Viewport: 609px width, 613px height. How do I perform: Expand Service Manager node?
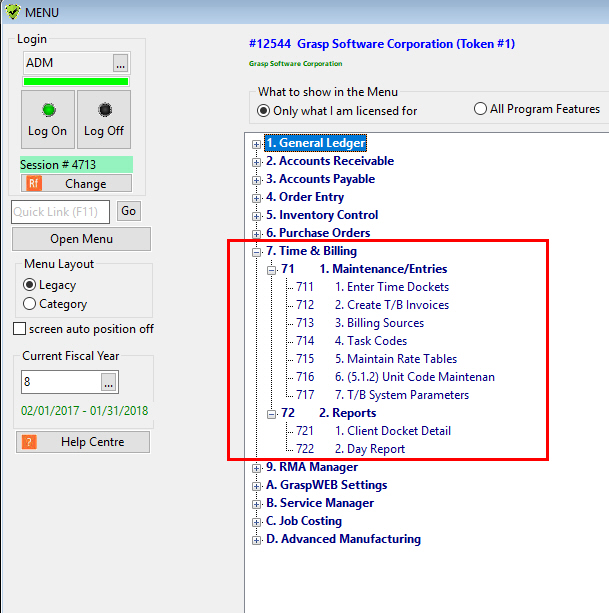(x=256, y=504)
